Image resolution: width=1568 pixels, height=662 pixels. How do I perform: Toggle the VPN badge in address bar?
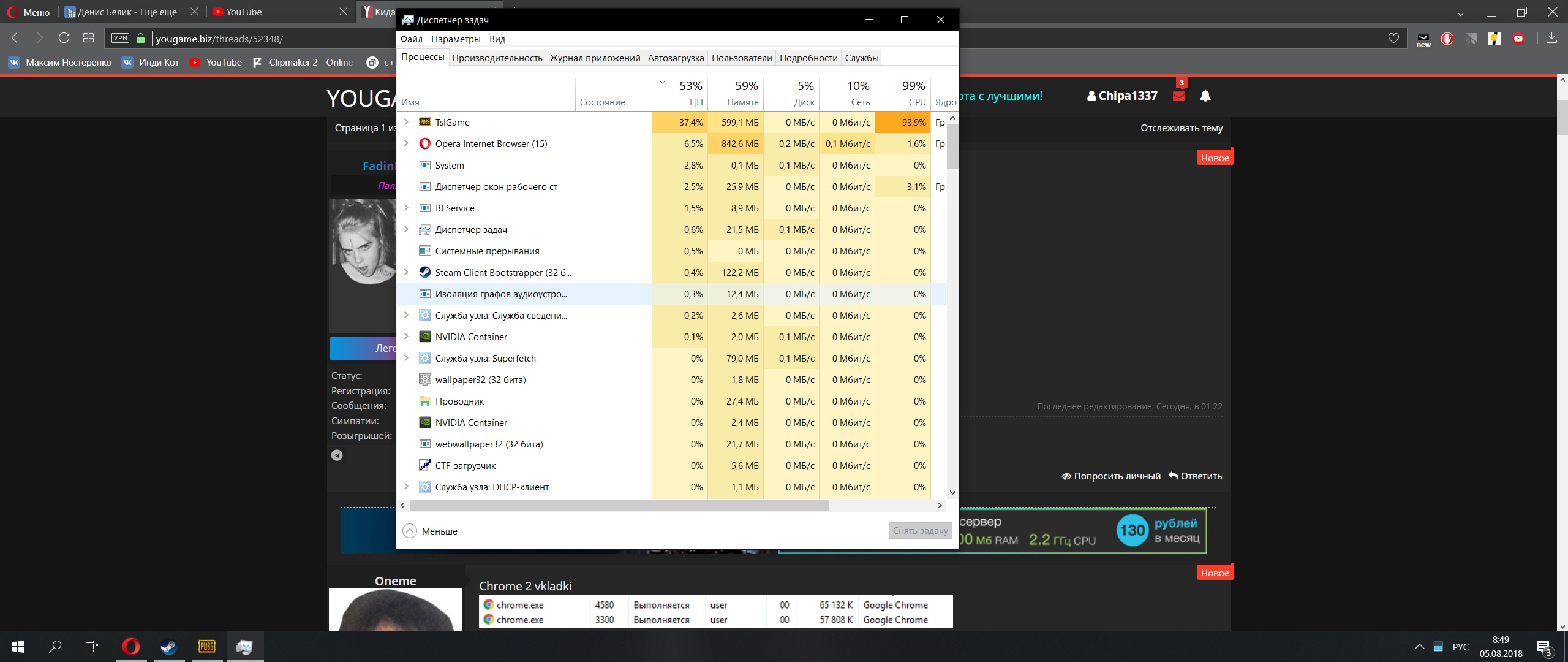click(x=121, y=38)
